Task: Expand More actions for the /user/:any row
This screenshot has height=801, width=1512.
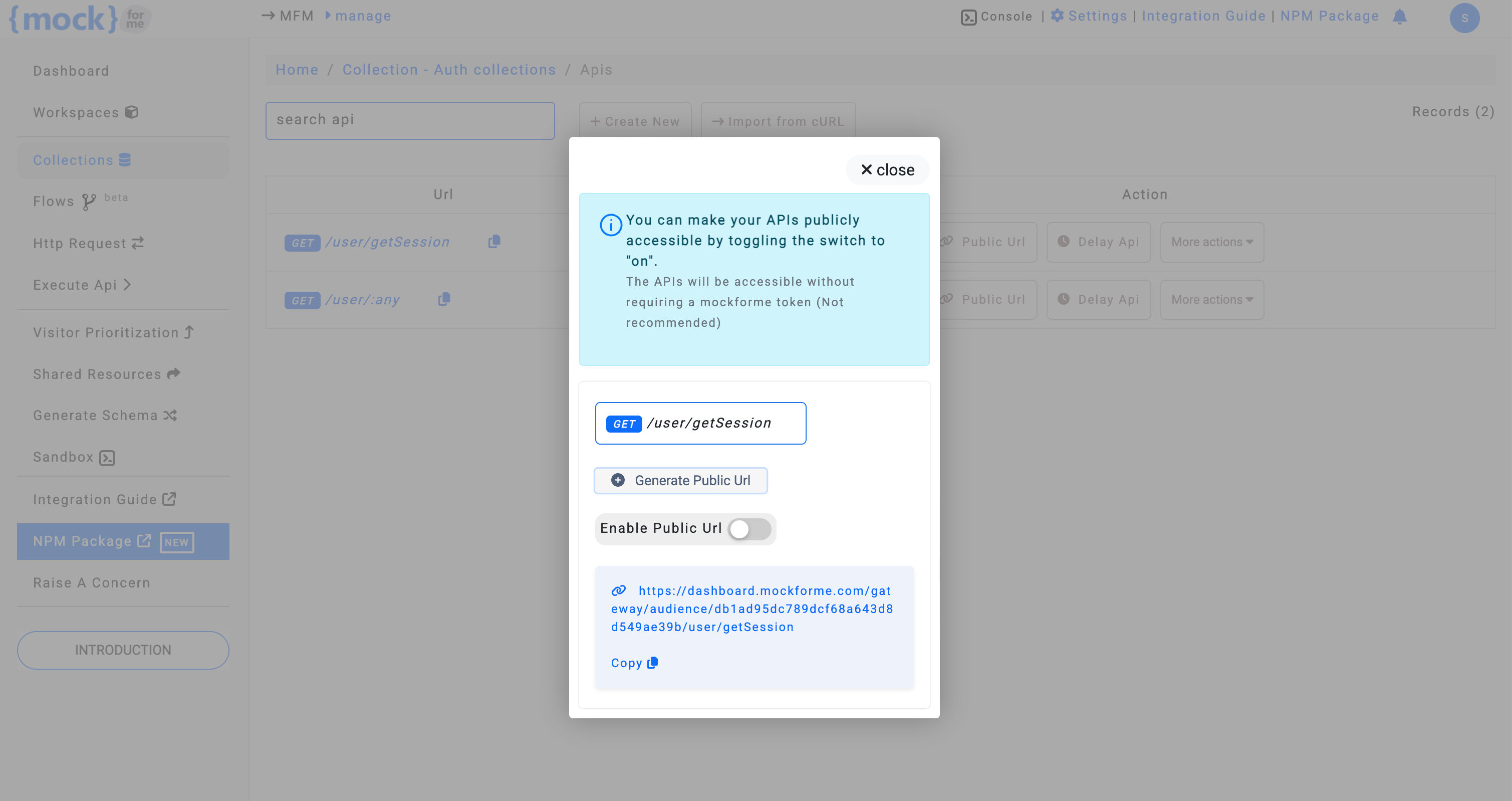Action: click(1211, 299)
